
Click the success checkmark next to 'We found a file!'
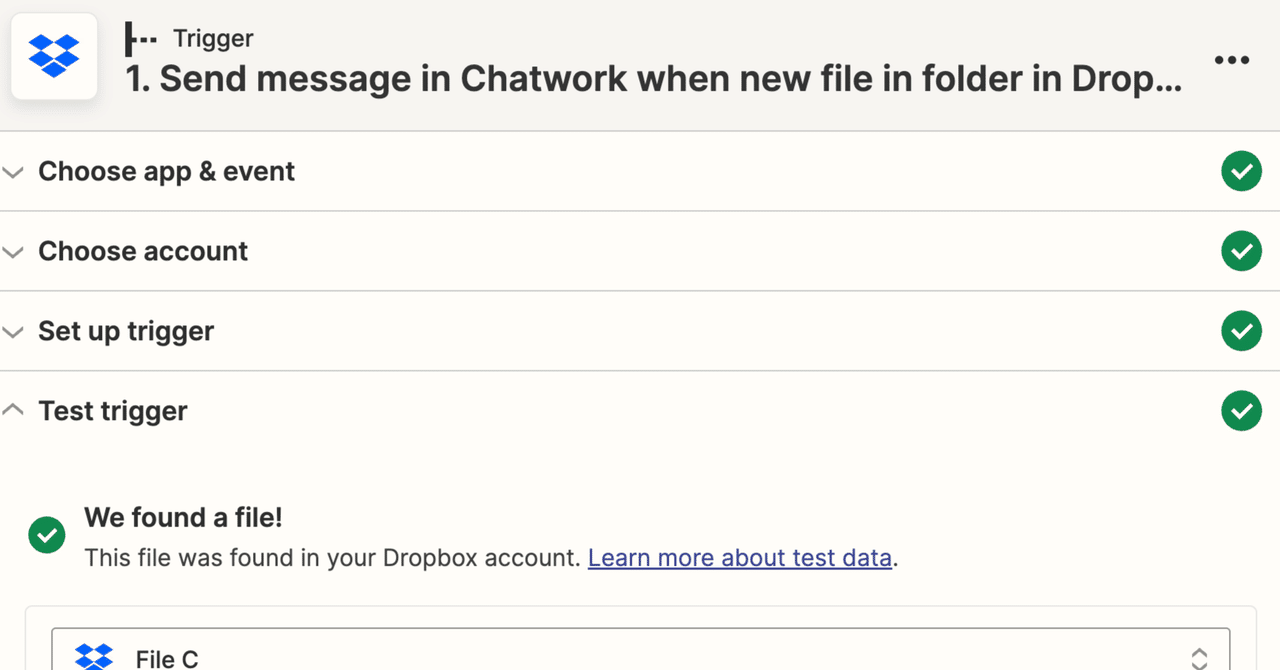pos(46,535)
